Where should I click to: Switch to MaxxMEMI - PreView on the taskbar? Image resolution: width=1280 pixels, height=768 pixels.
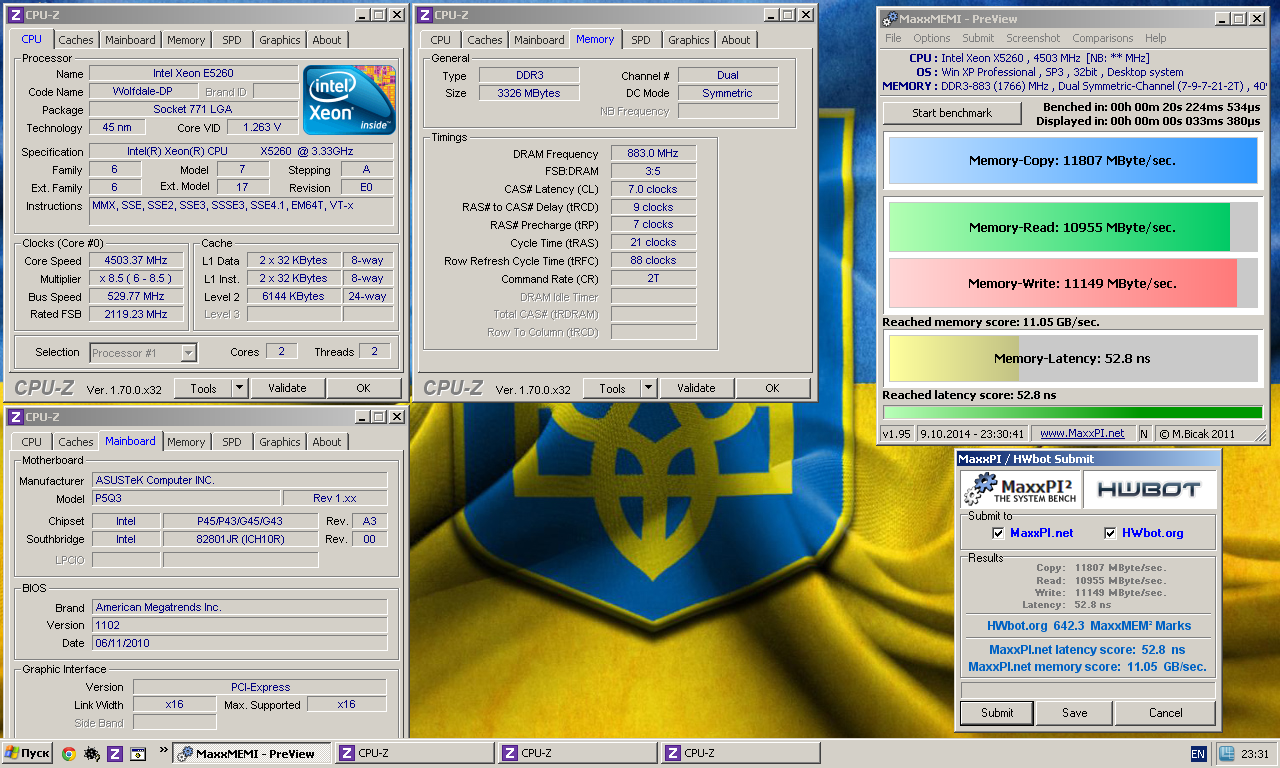pyautogui.click(x=252, y=754)
